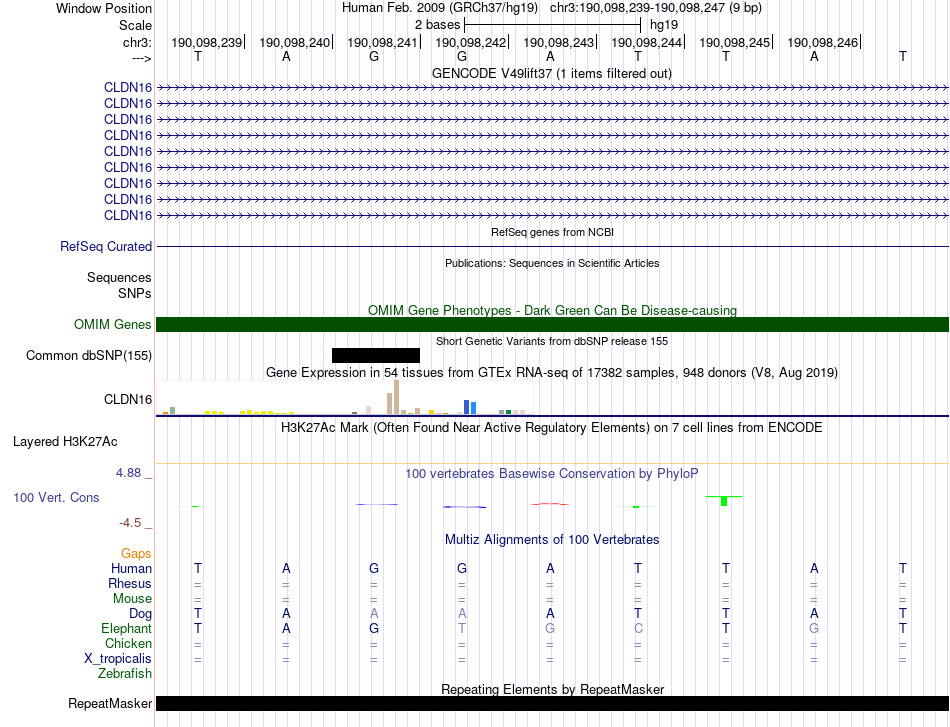Open the GENCODE V49lift37 track title
950x727 pixels.
pyautogui.click(x=552, y=73)
